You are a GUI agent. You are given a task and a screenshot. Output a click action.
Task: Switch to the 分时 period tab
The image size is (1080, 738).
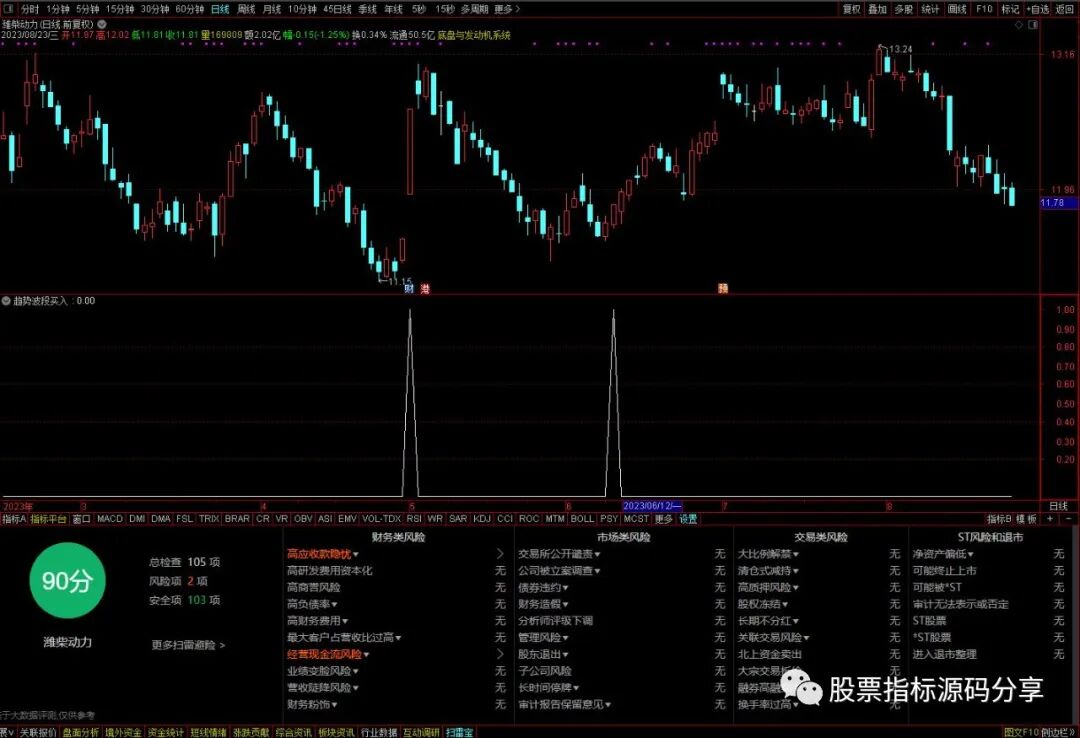point(30,9)
